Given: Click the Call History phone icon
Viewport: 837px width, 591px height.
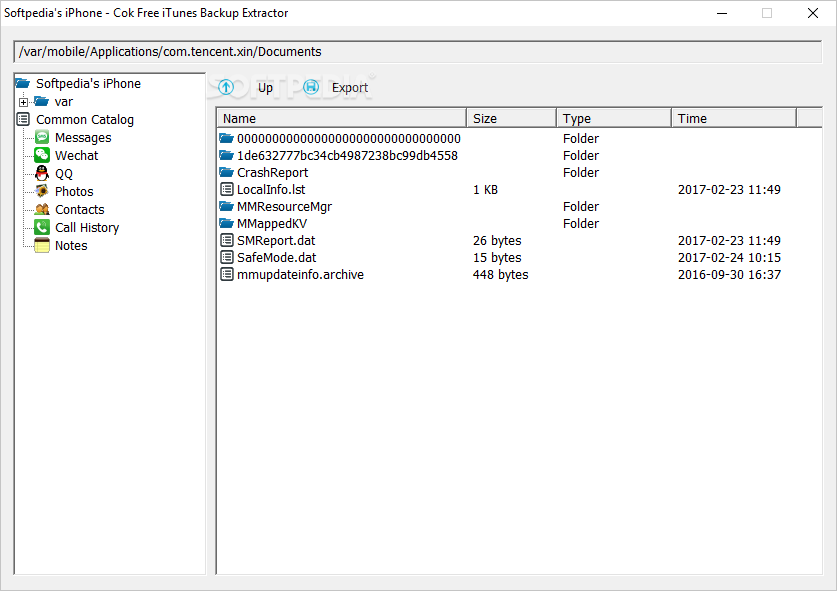Looking at the screenshot, I should [42, 227].
